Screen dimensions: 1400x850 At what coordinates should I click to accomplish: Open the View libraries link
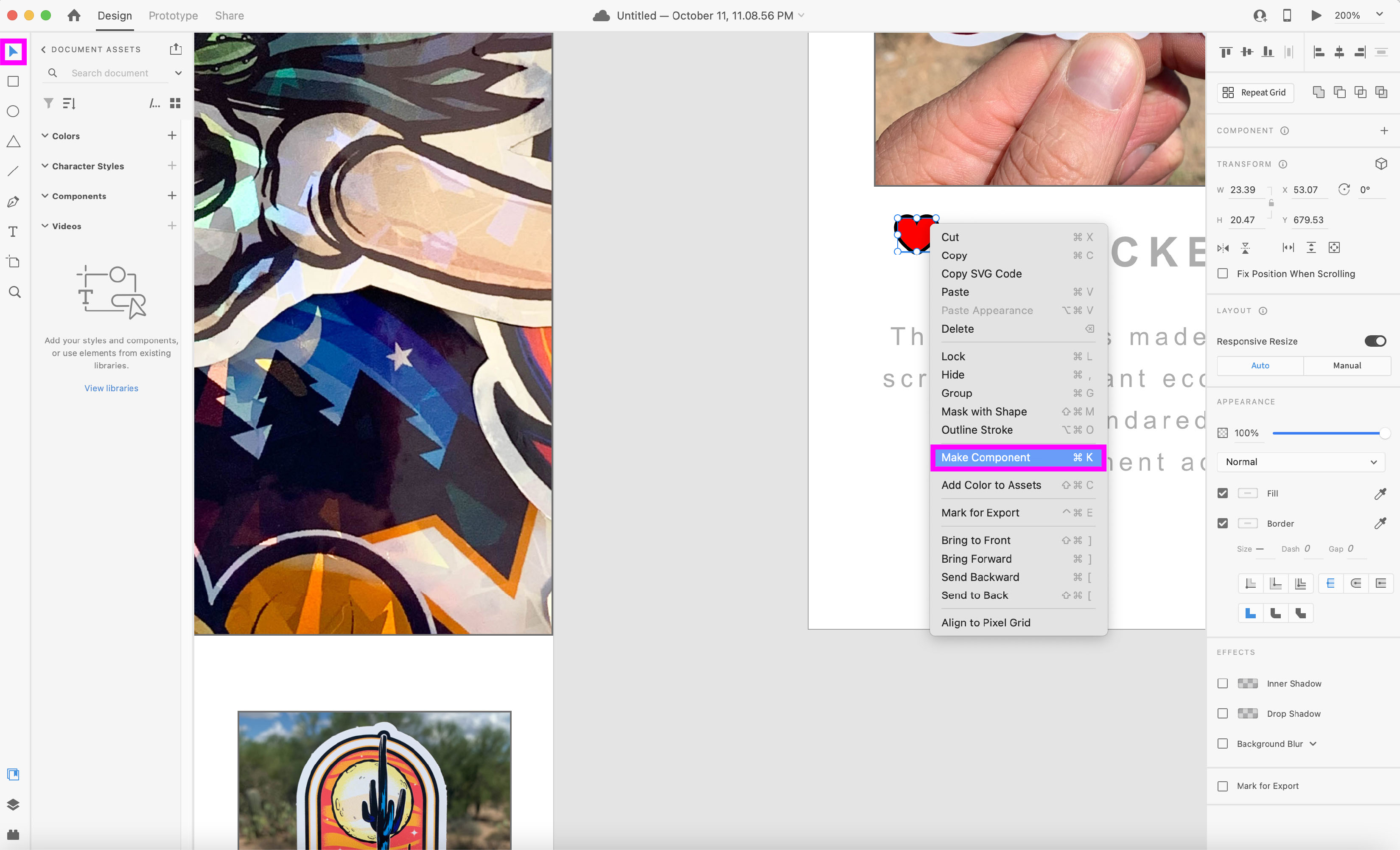pyautogui.click(x=111, y=388)
